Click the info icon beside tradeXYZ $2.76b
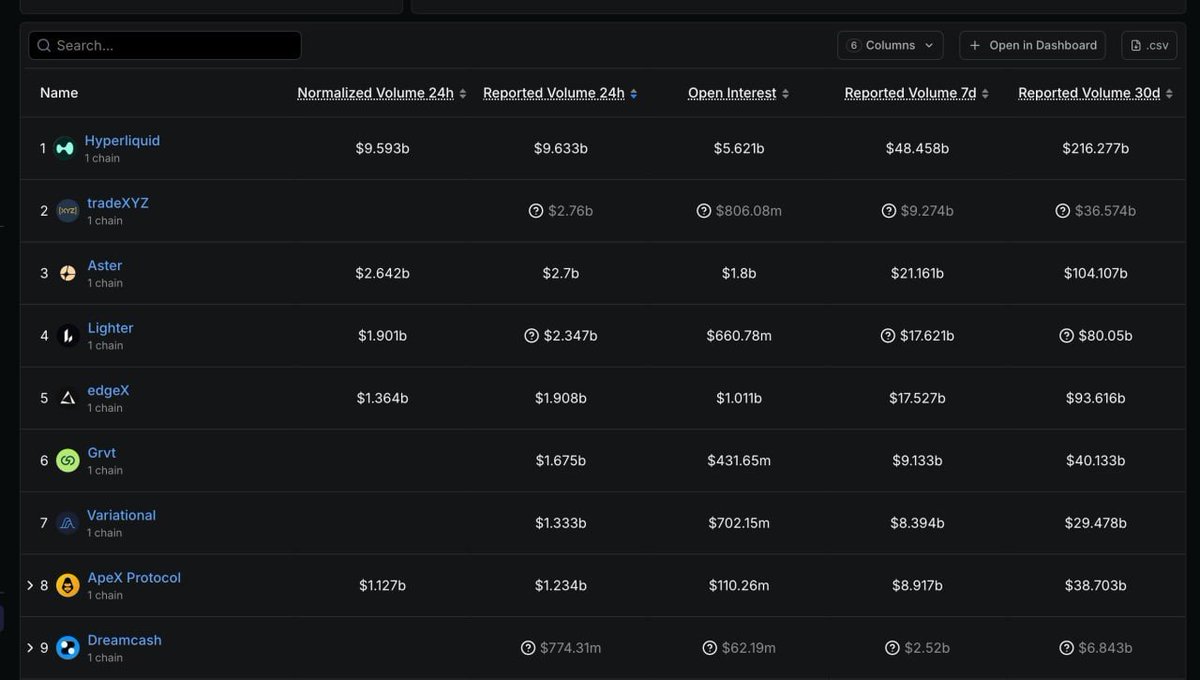Screen dimensions: 1200x680 click(536, 211)
